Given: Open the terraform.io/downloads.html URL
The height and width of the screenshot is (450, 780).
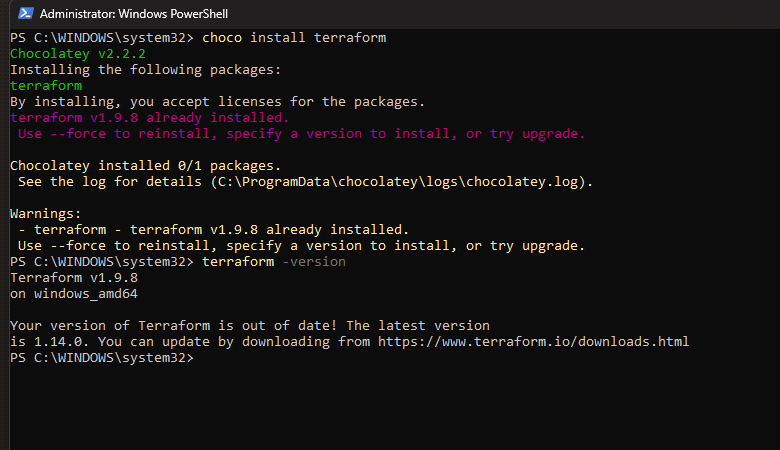Looking at the screenshot, I should pyautogui.click(x=533, y=342).
